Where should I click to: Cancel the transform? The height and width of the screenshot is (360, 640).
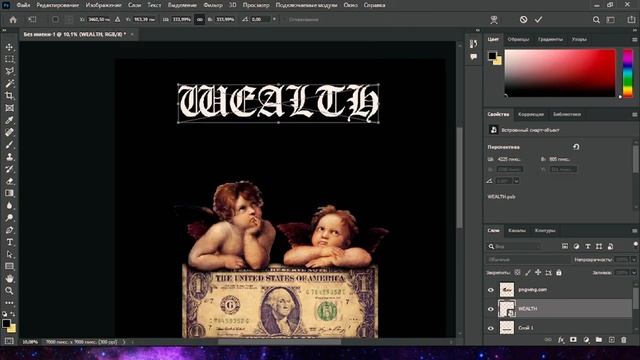click(x=524, y=20)
